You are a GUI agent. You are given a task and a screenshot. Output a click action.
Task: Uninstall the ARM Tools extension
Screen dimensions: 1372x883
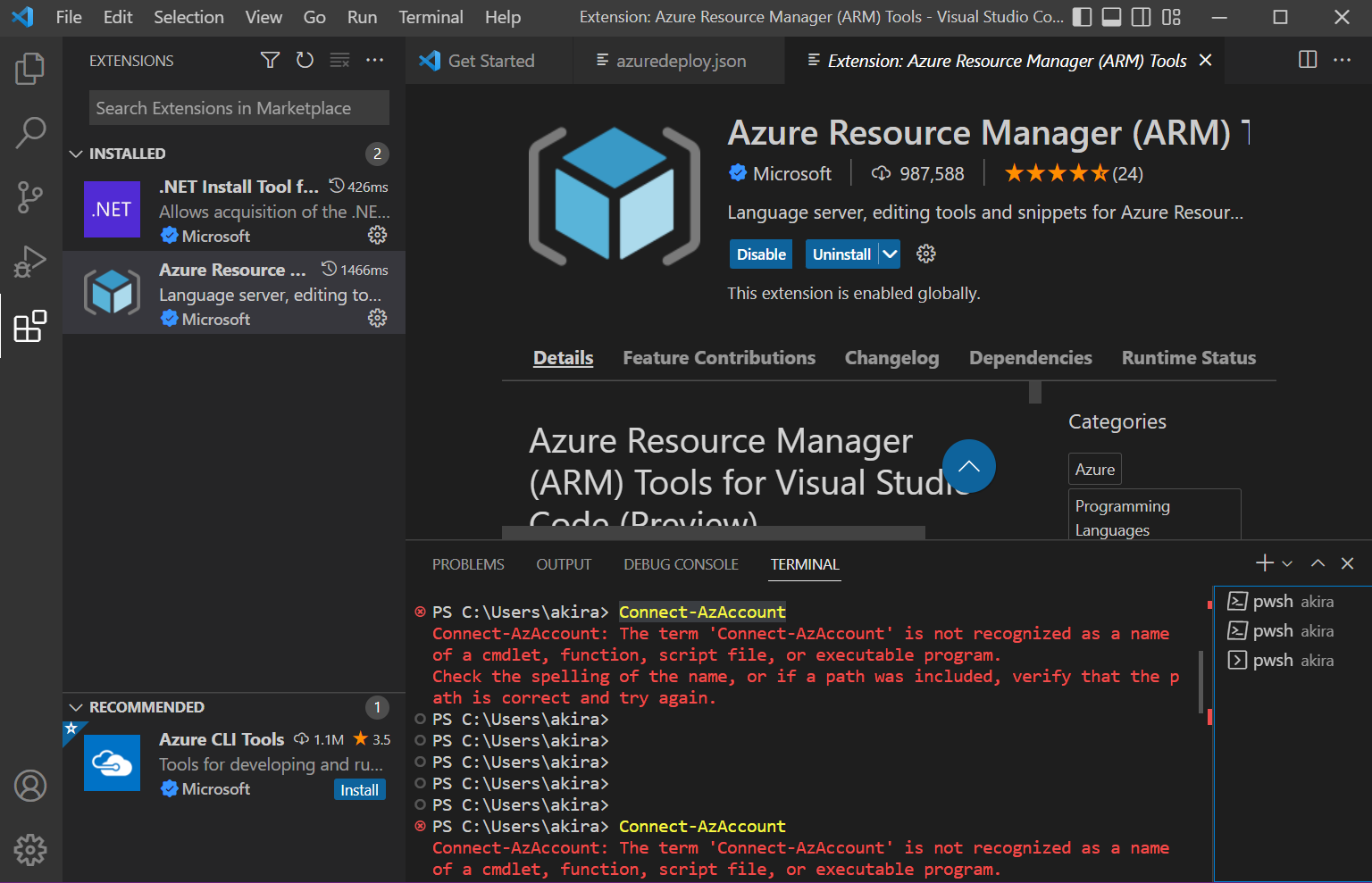841,254
